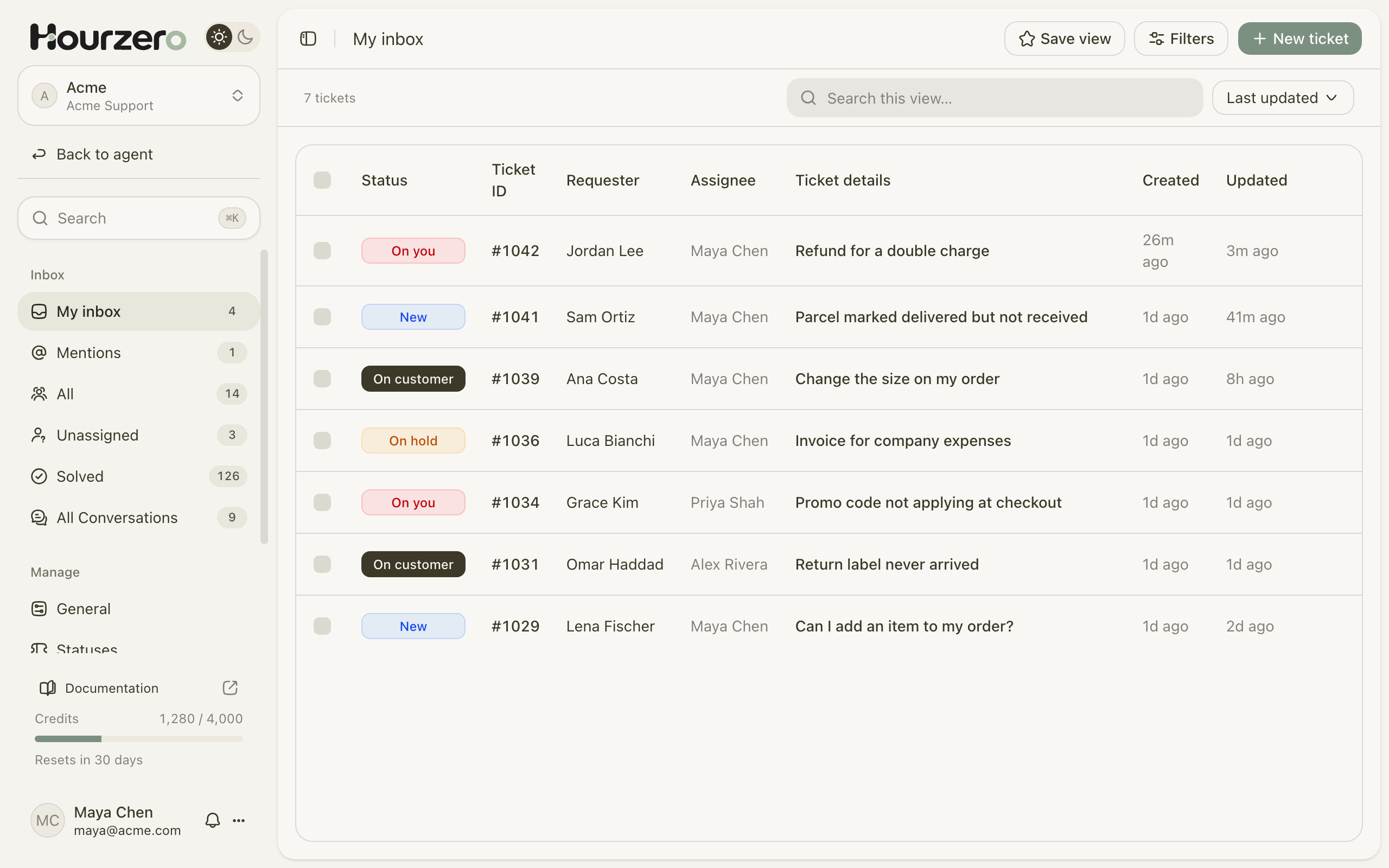Click the General settings icon

[39, 609]
